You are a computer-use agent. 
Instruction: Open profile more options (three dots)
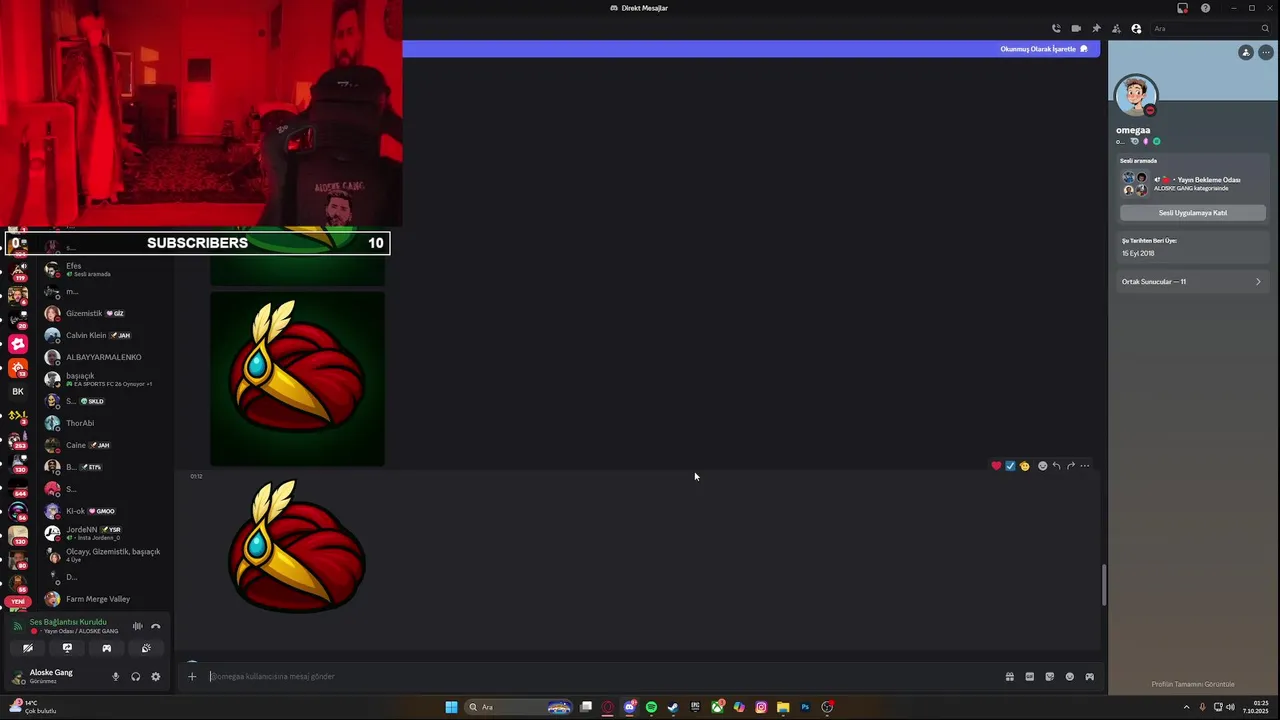coord(1265,52)
